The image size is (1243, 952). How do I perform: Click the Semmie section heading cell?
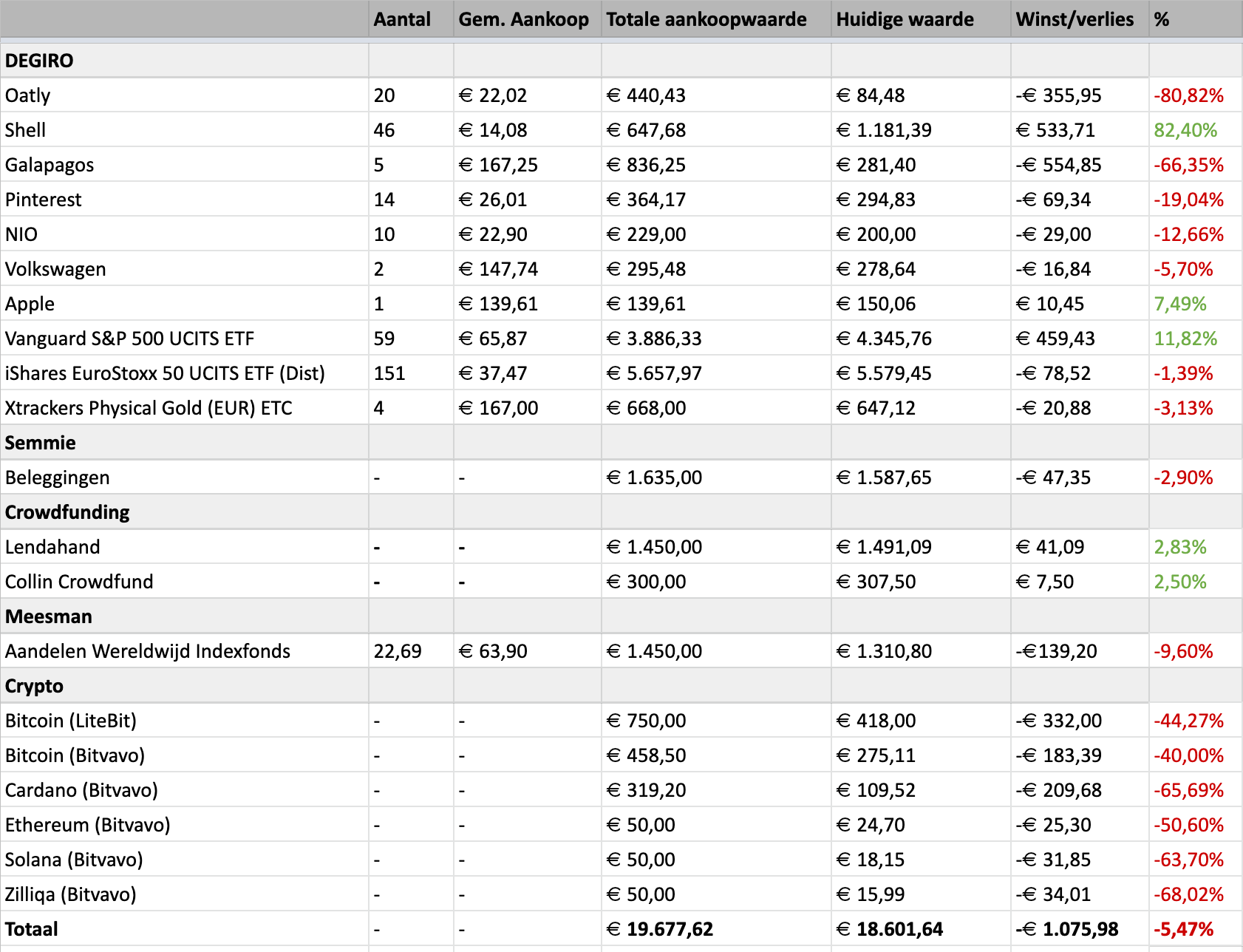pos(185,443)
